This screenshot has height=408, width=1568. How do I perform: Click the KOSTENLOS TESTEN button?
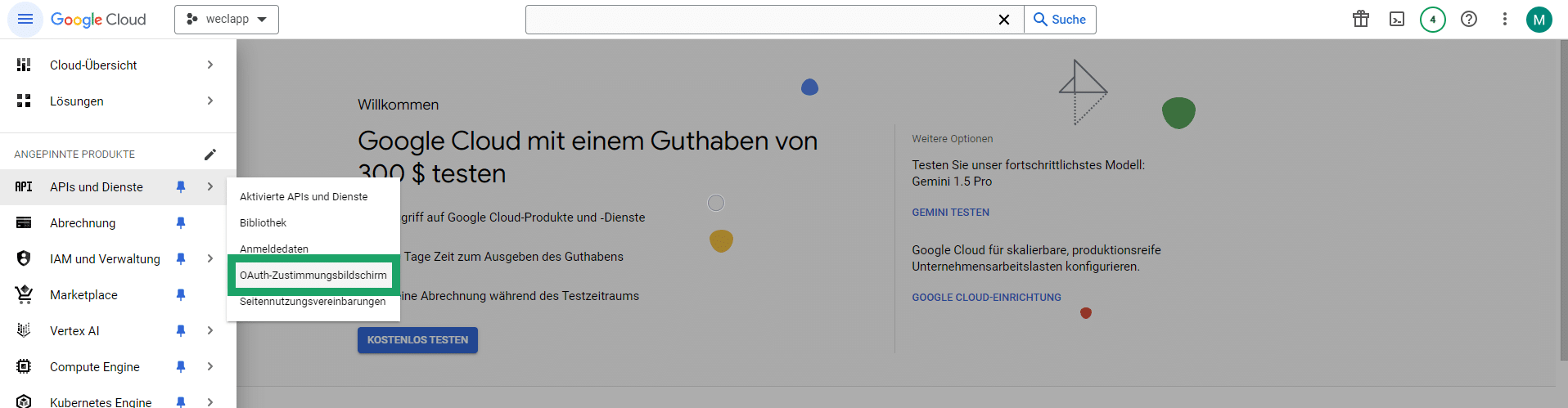pyautogui.click(x=417, y=340)
